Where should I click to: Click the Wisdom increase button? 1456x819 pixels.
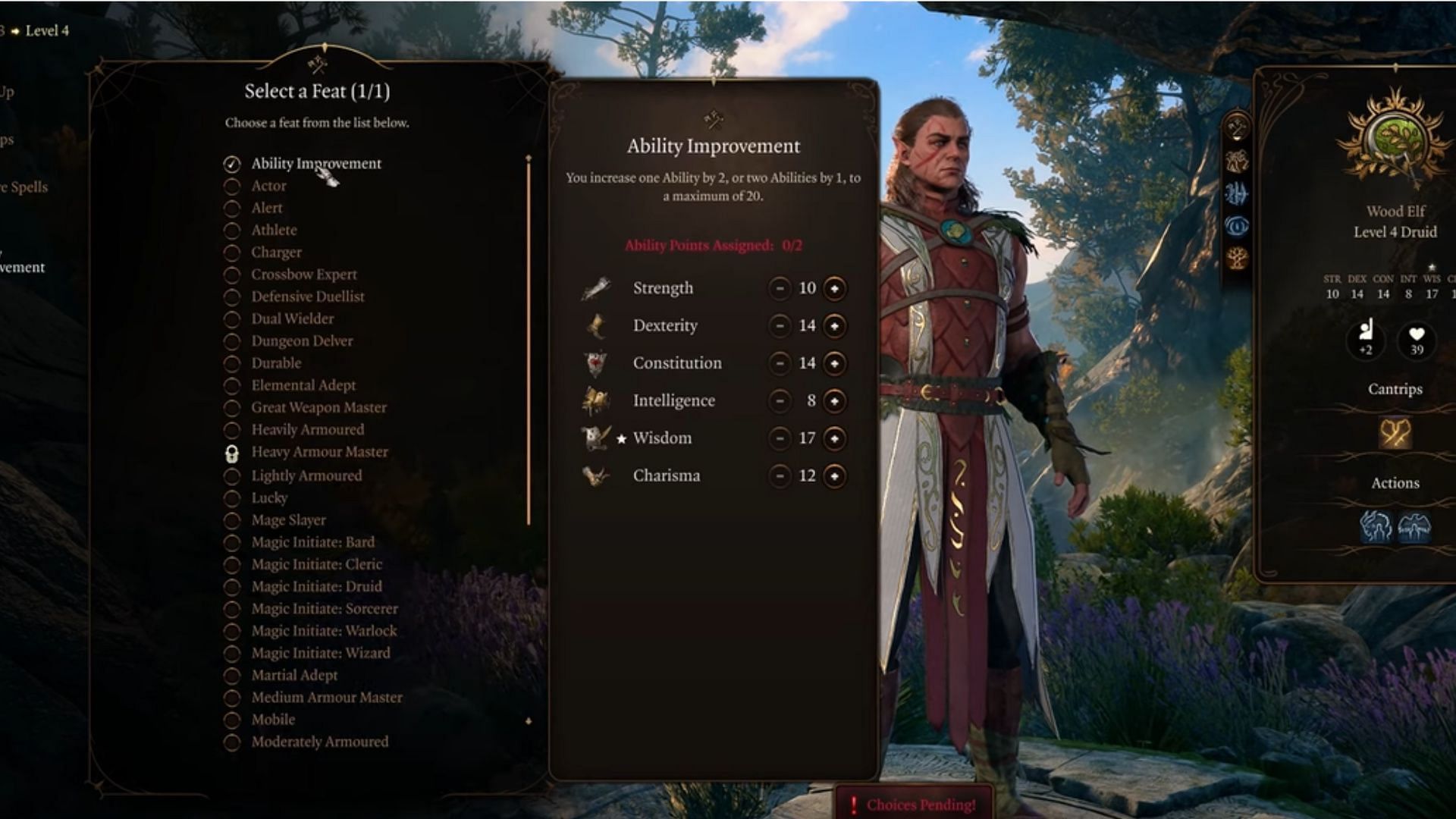coord(834,438)
